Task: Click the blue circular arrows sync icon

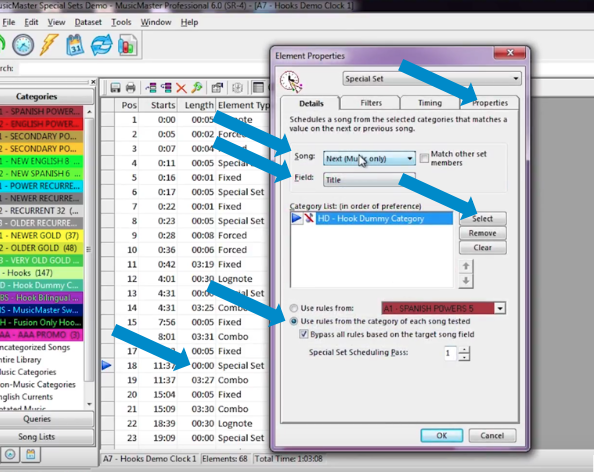Action: click(x=102, y=45)
